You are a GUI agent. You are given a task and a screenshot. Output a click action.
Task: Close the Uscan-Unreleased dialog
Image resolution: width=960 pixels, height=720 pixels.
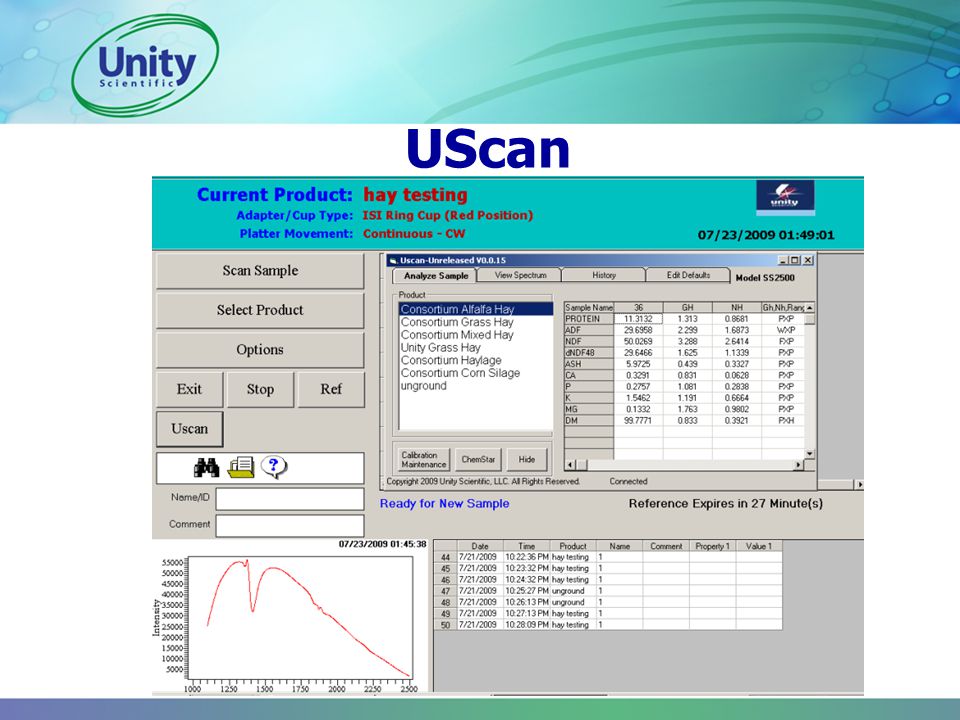pos(808,260)
